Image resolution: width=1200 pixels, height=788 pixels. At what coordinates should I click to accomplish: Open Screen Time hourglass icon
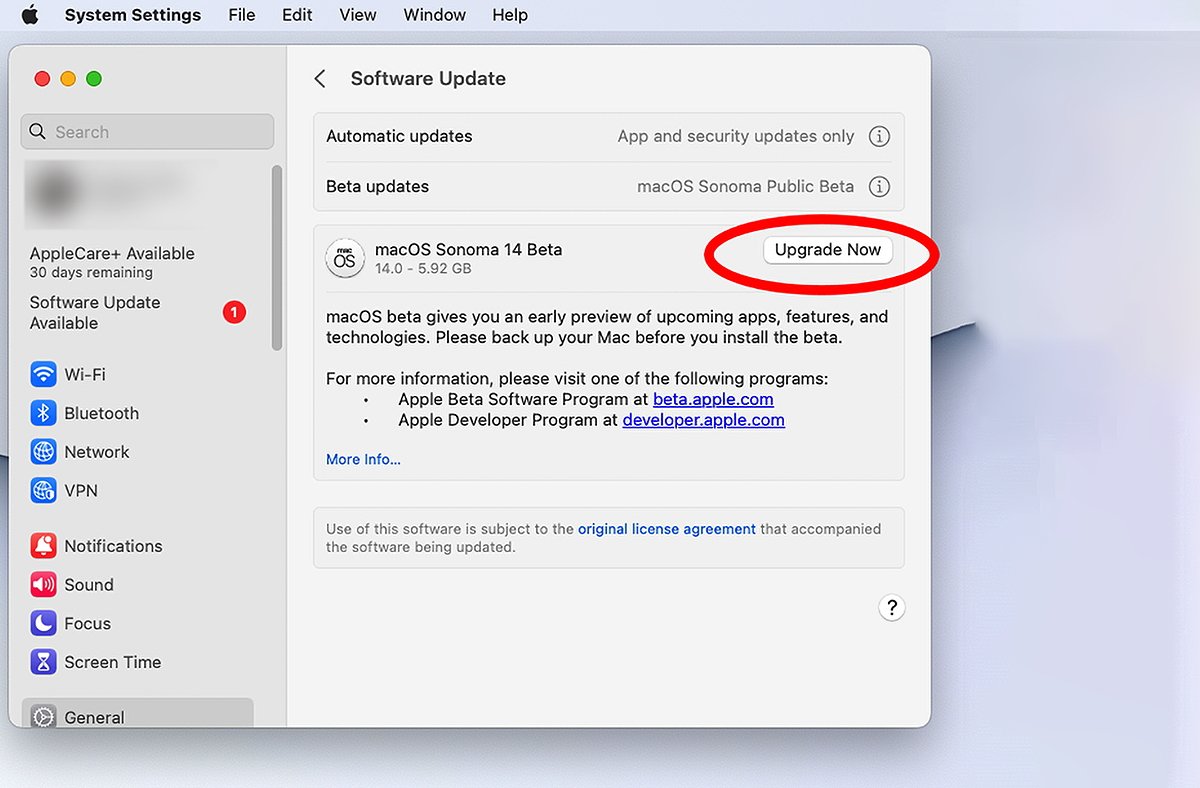tap(43, 662)
